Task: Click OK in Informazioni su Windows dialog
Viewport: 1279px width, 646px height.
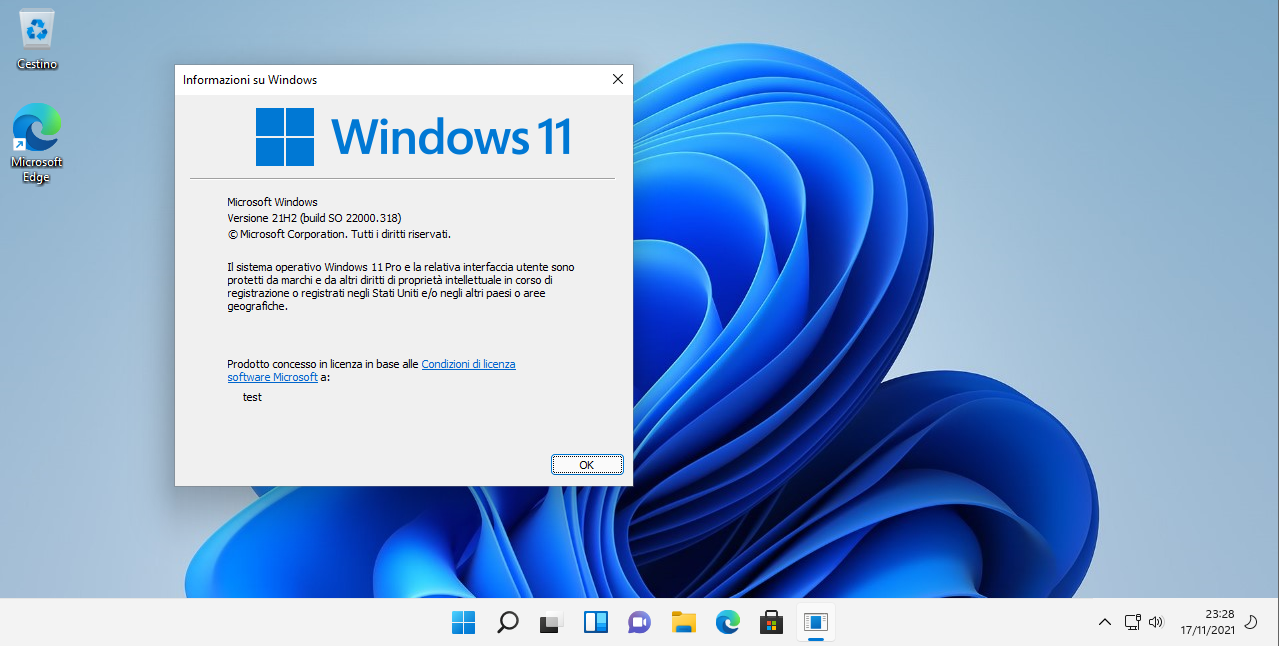Action: click(587, 465)
